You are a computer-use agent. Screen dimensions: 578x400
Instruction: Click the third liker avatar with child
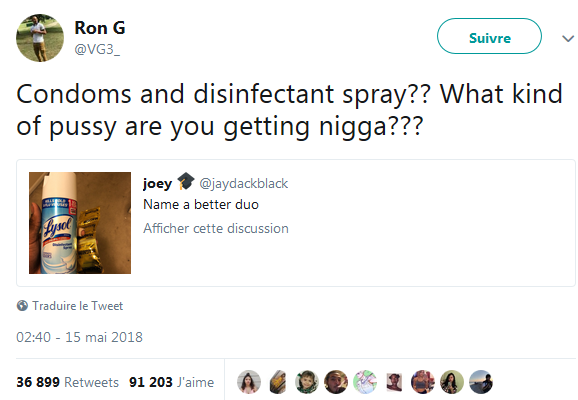tap(307, 382)
